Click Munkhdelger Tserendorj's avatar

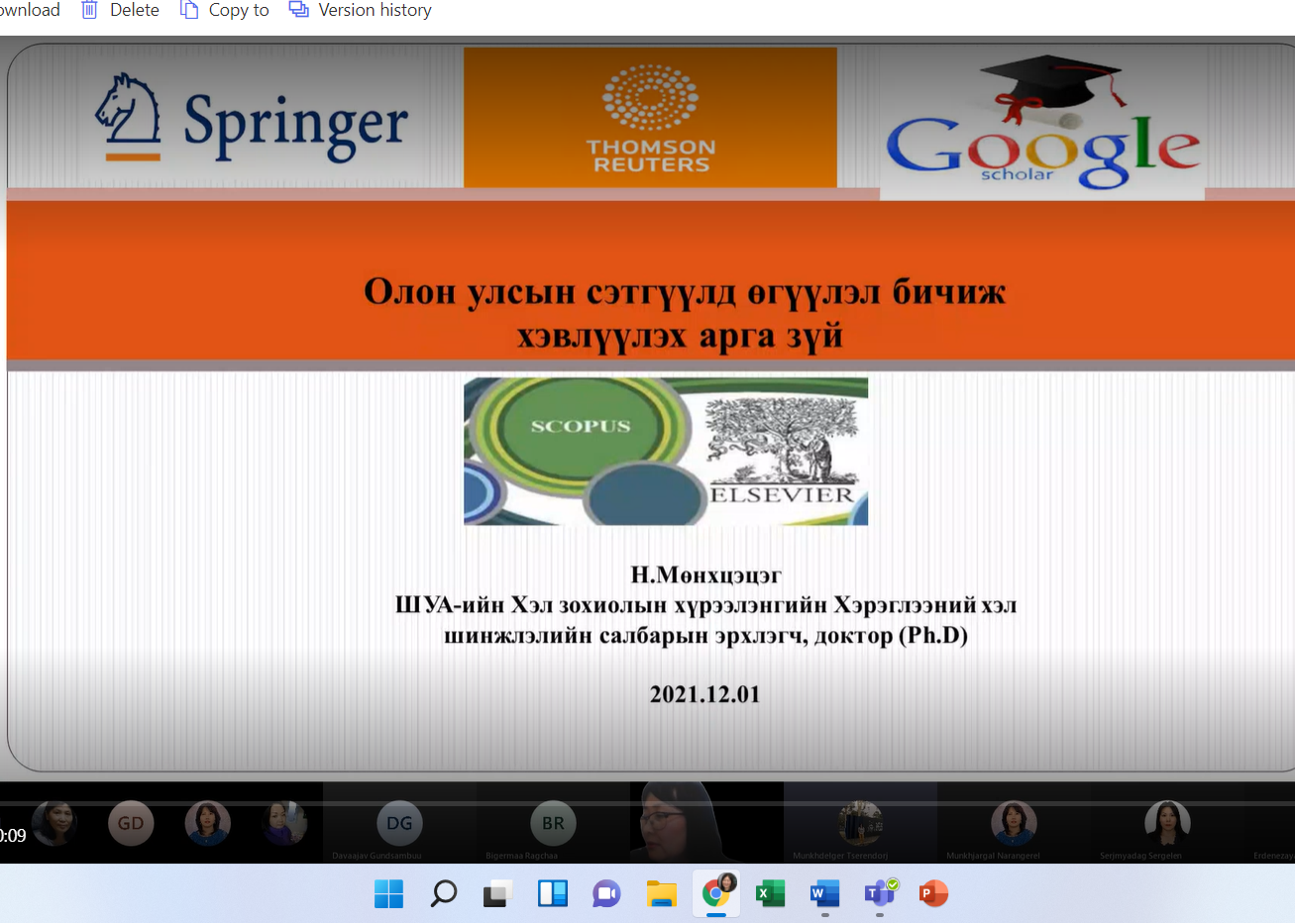pos(859,823)
